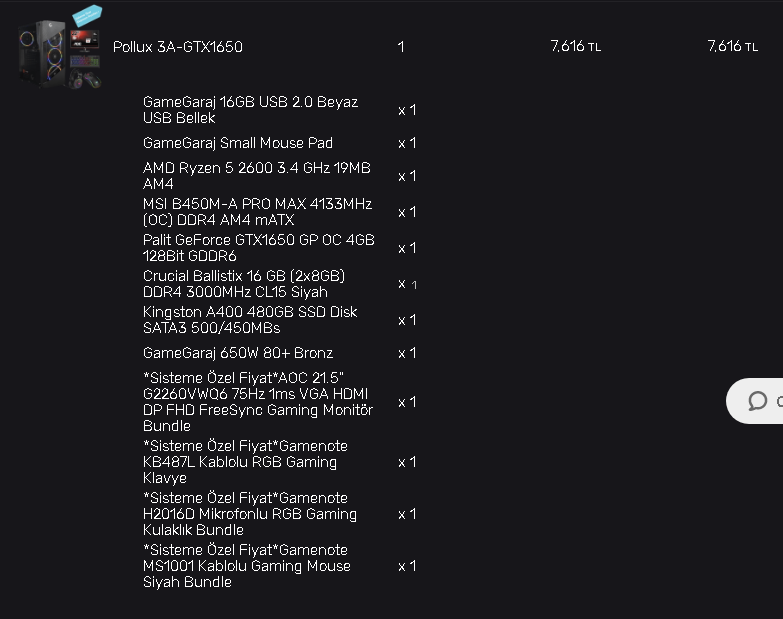Select the GameGaraj 16GB USB Bellek item
Image resolution: width=783 pixels, height=619 pixels.
(x=250, y=110)
